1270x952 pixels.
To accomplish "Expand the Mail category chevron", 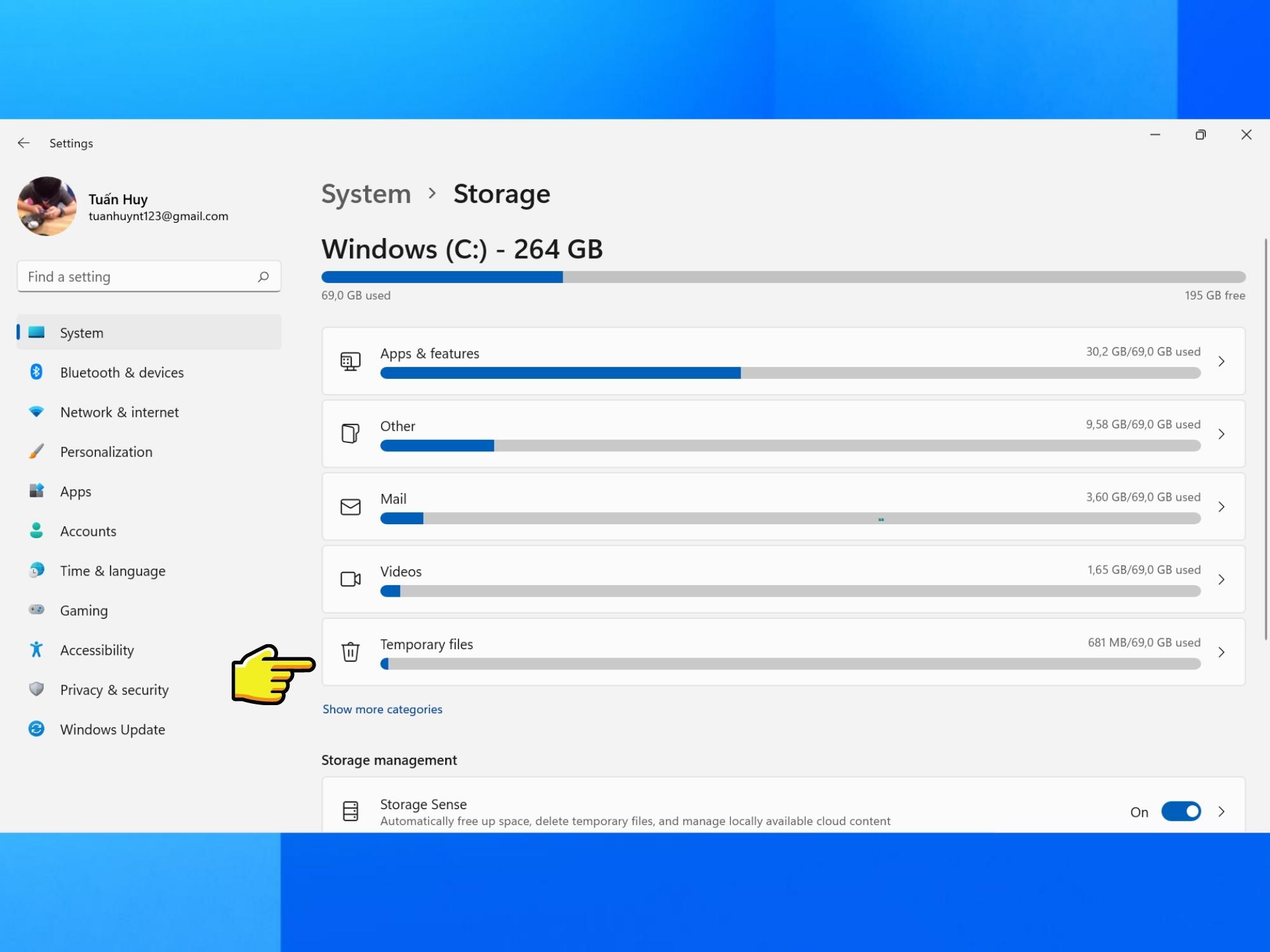I will (x=1222, y=506).
